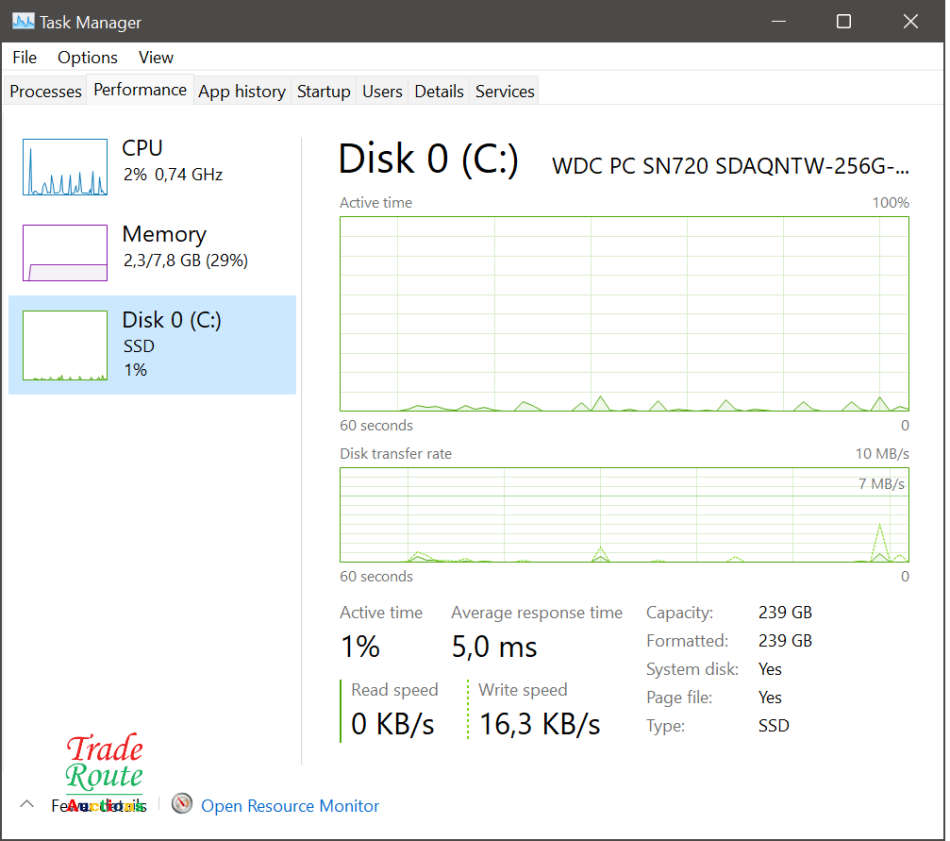Switch to the App history tab
This screenshot has height=841, width=950.
click(241, 91)
